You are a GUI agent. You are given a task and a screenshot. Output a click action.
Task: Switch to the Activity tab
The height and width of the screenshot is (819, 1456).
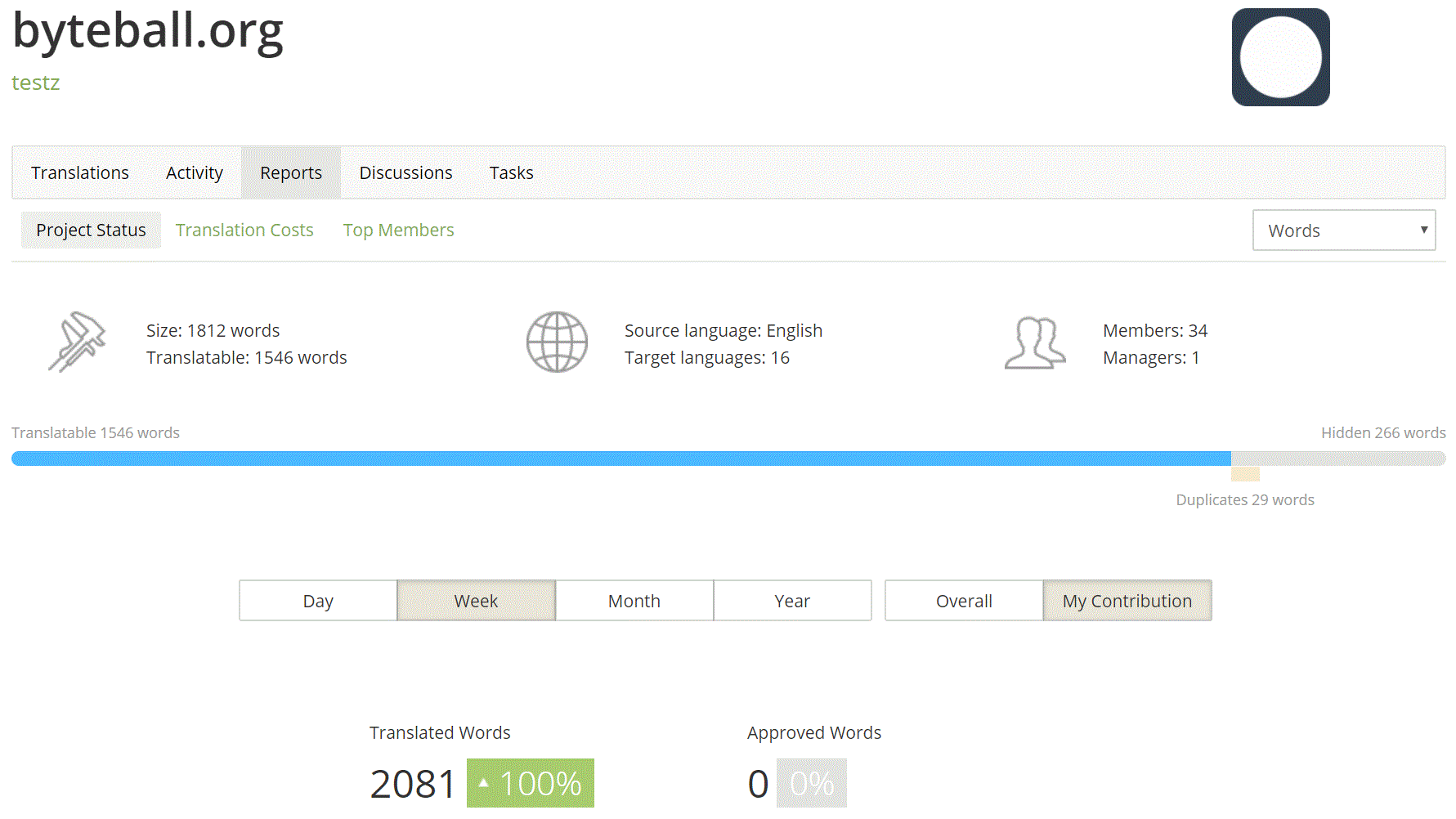[195, 172]
